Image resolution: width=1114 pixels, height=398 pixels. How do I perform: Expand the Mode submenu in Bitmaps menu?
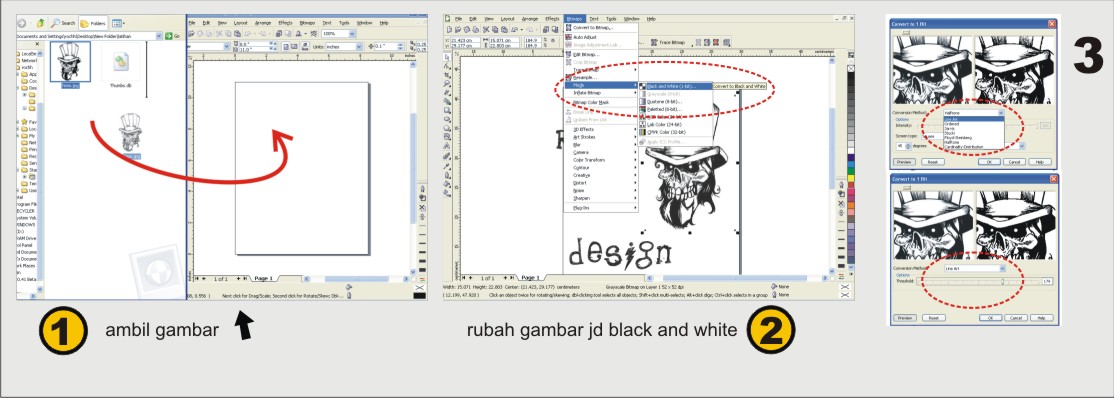click(x=601, y=85)
